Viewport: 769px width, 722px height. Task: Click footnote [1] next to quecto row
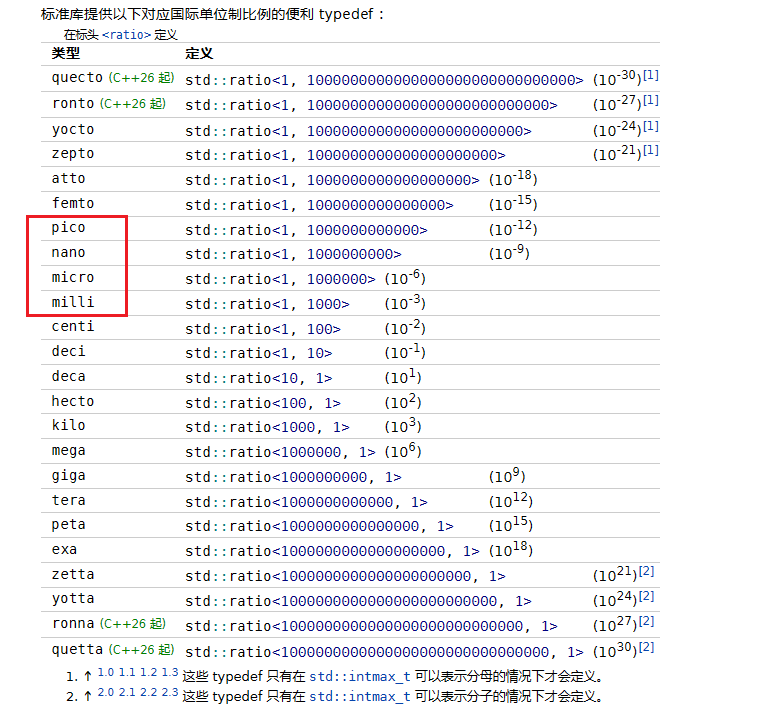click(651, 75)
